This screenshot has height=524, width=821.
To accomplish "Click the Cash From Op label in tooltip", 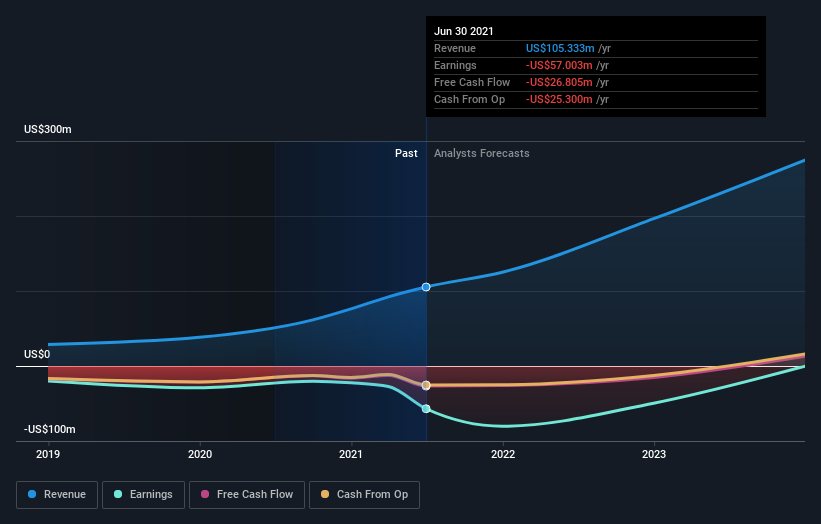I will click(x=470, y=99).
